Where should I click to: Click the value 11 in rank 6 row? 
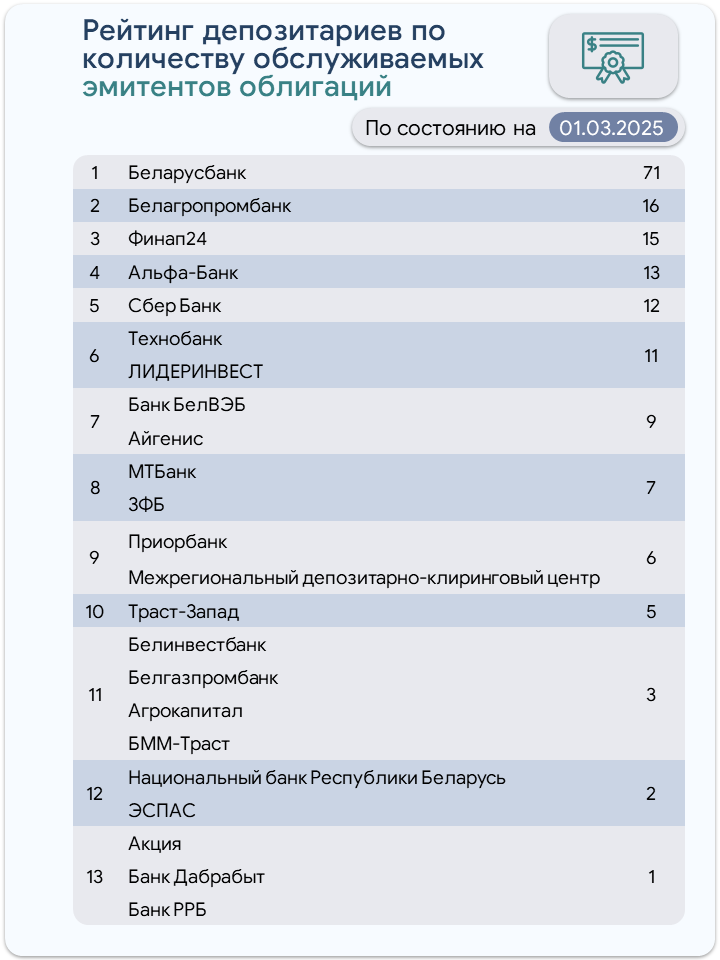pyautogui.click(x=651, y=356)
